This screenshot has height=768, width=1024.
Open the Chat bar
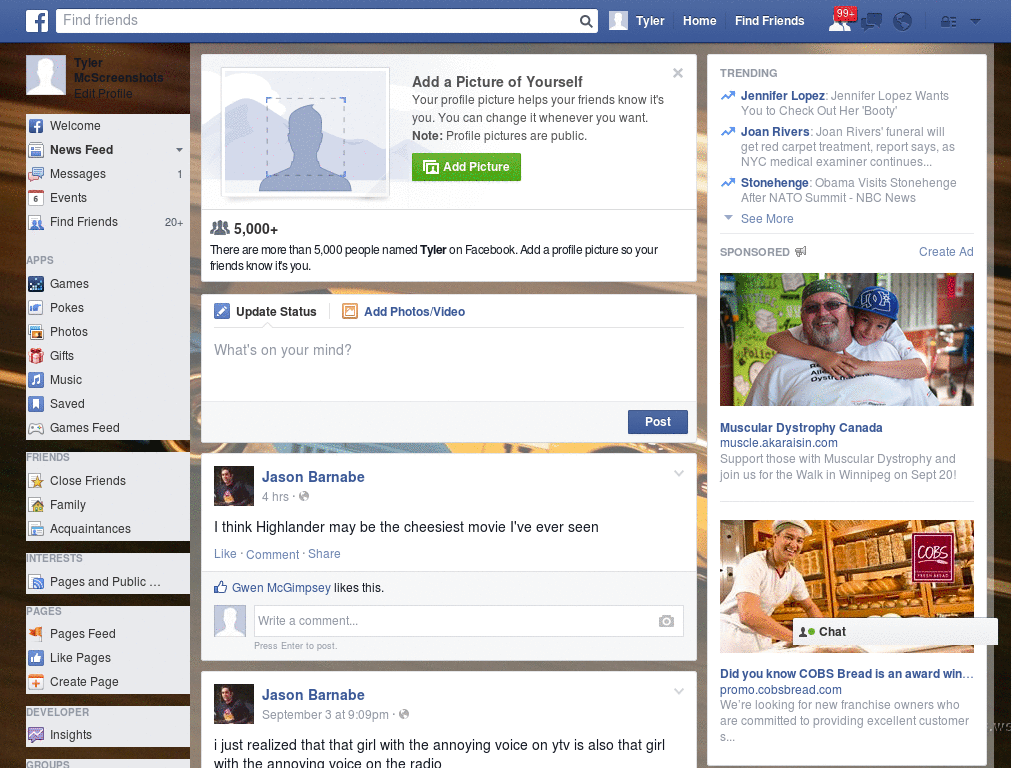pos(895,632)
